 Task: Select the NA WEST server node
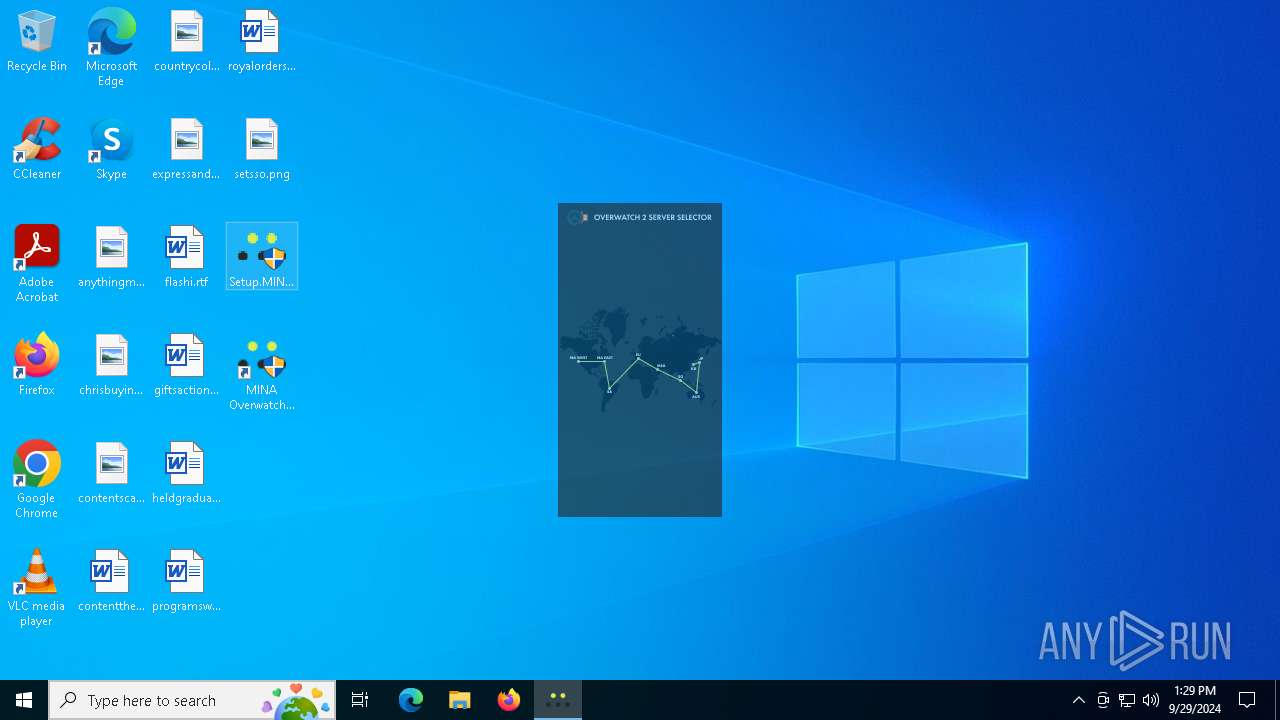pos(578,359)
